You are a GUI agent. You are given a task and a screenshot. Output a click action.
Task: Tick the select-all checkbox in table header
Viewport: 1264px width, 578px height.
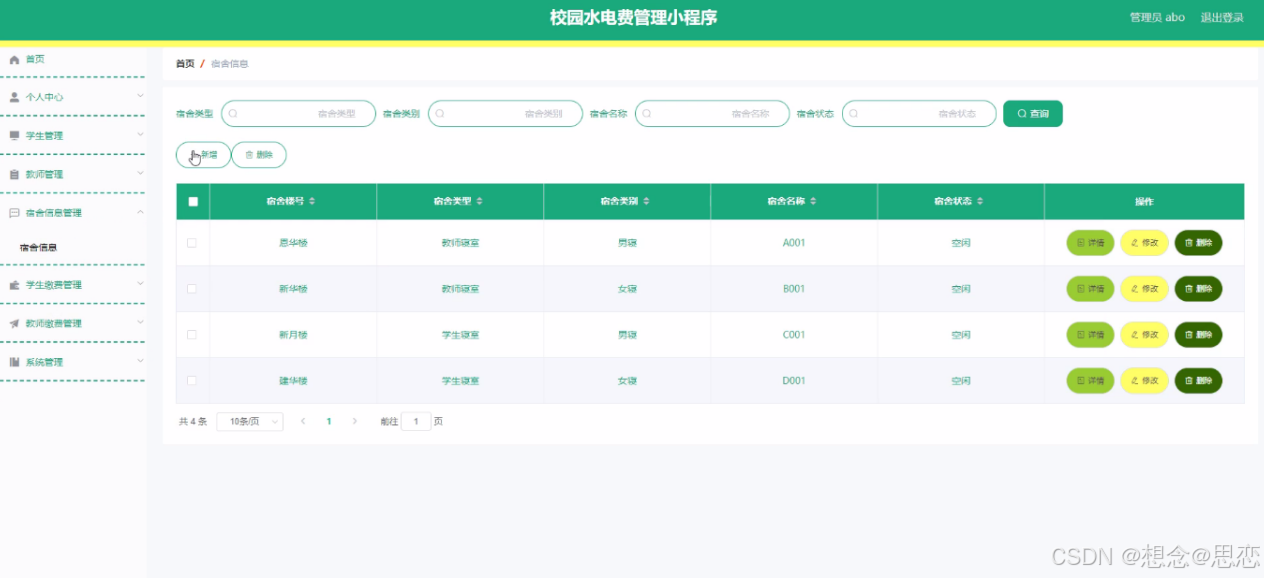pyautogui.click(x=193, y=201)
